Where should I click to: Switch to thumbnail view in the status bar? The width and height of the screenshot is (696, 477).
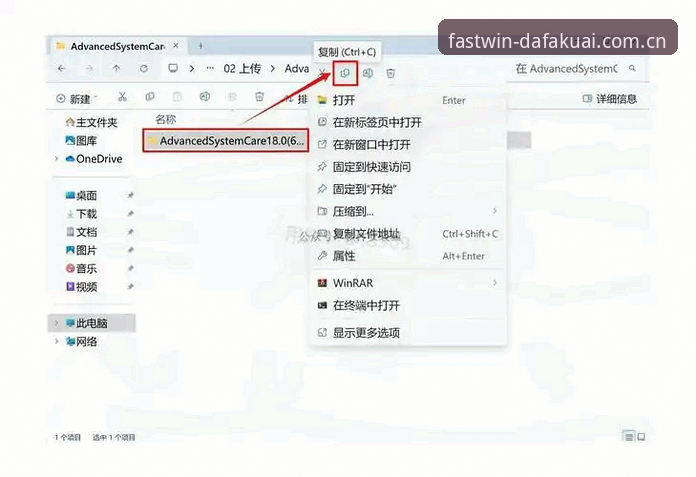[x=641, y=437]
